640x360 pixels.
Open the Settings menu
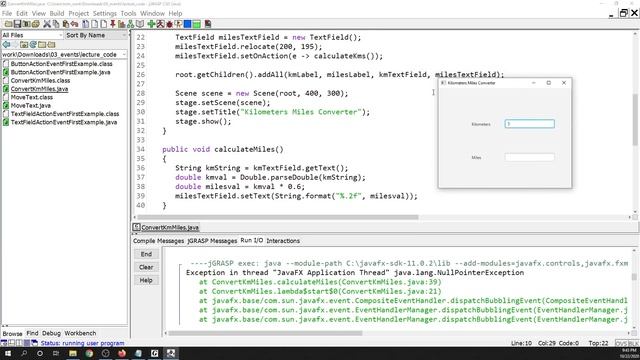click(104, 13)
